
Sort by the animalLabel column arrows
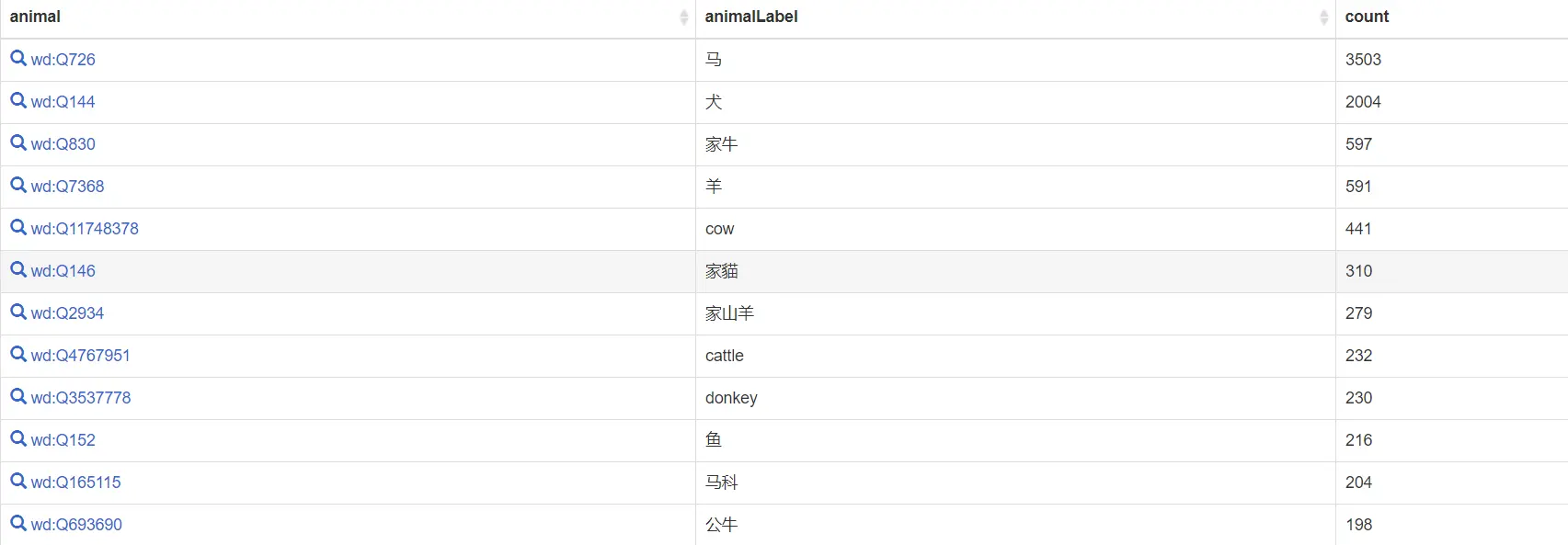click(x=1323, y=17)
